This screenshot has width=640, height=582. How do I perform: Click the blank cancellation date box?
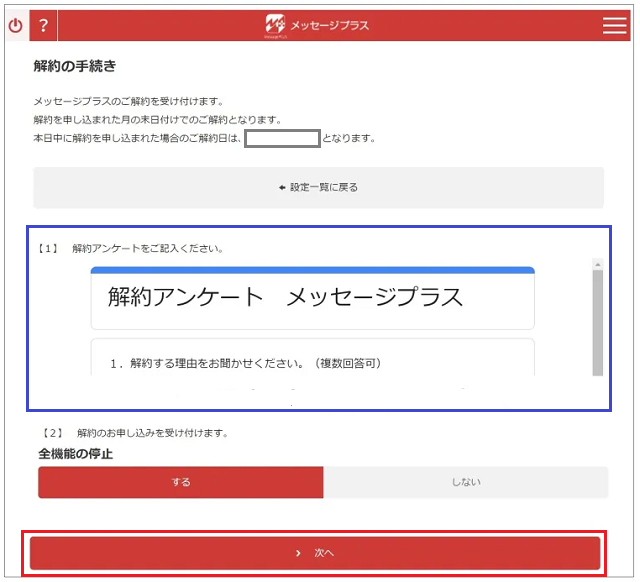282,138
